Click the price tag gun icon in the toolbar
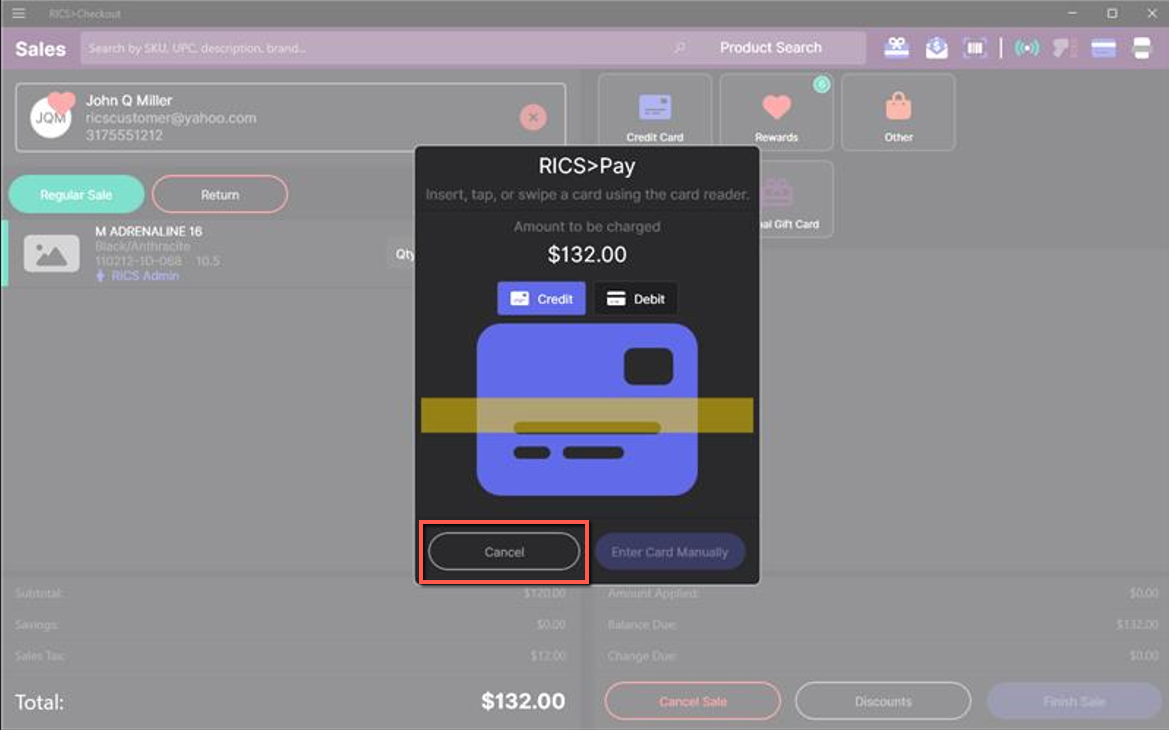 1064,48
